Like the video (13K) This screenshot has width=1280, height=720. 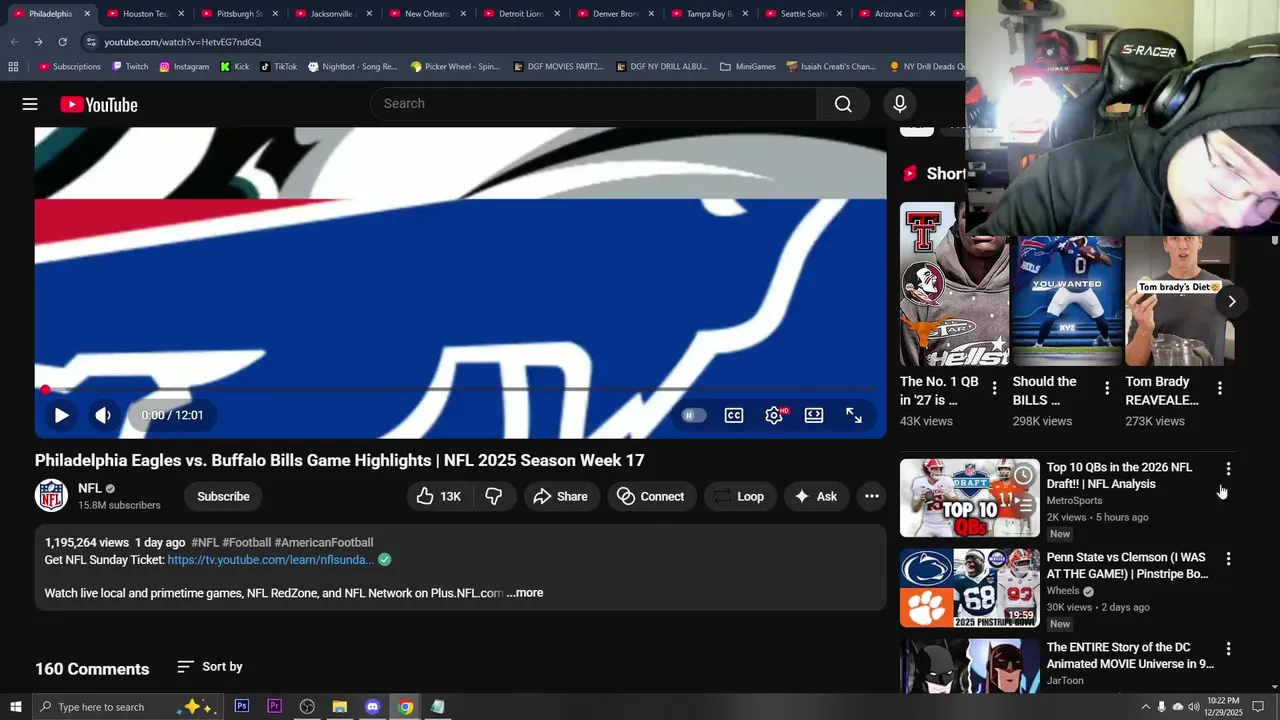[438, 496]
